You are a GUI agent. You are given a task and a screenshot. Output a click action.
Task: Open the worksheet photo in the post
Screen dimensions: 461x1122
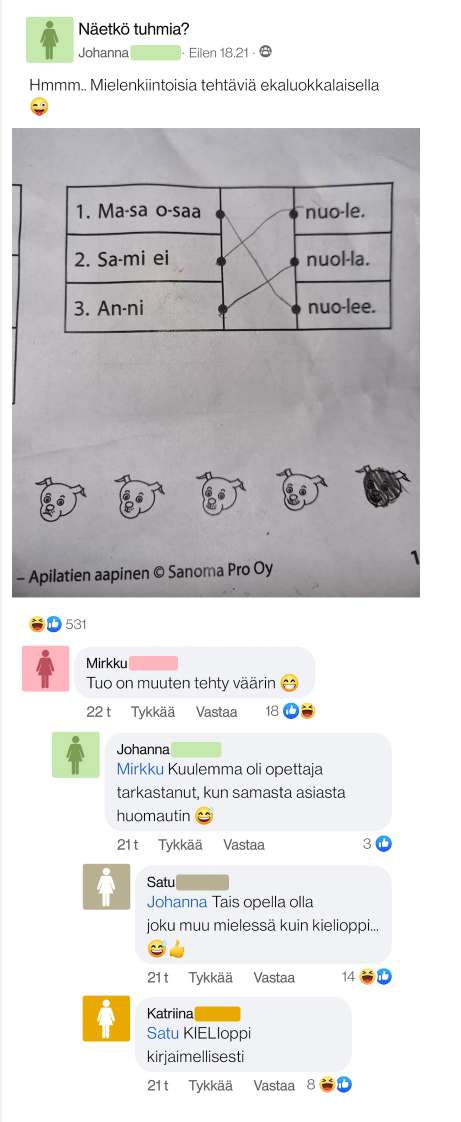(x=216, y=362)
